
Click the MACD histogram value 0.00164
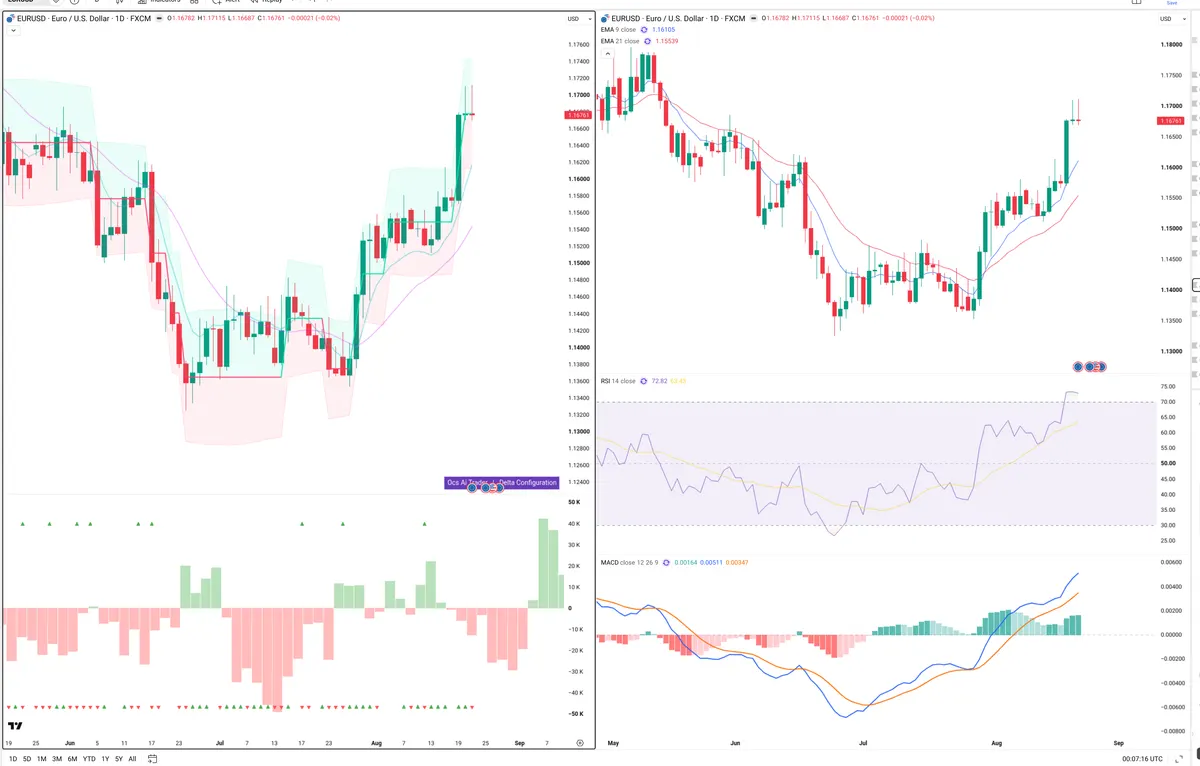(x=685, y=562)
